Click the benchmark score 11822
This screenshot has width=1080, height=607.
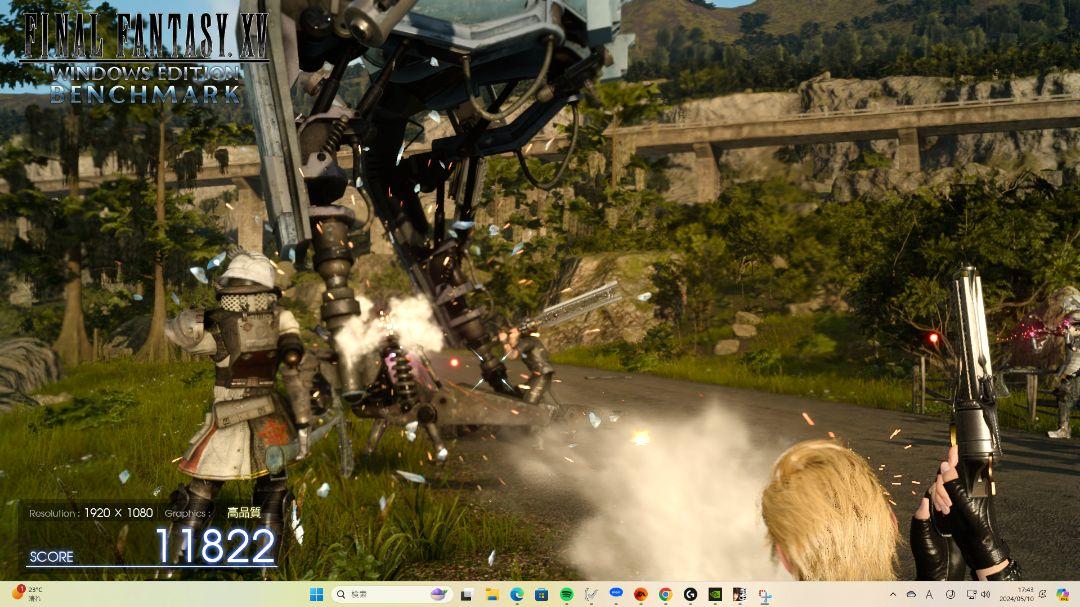coord(215,546)
